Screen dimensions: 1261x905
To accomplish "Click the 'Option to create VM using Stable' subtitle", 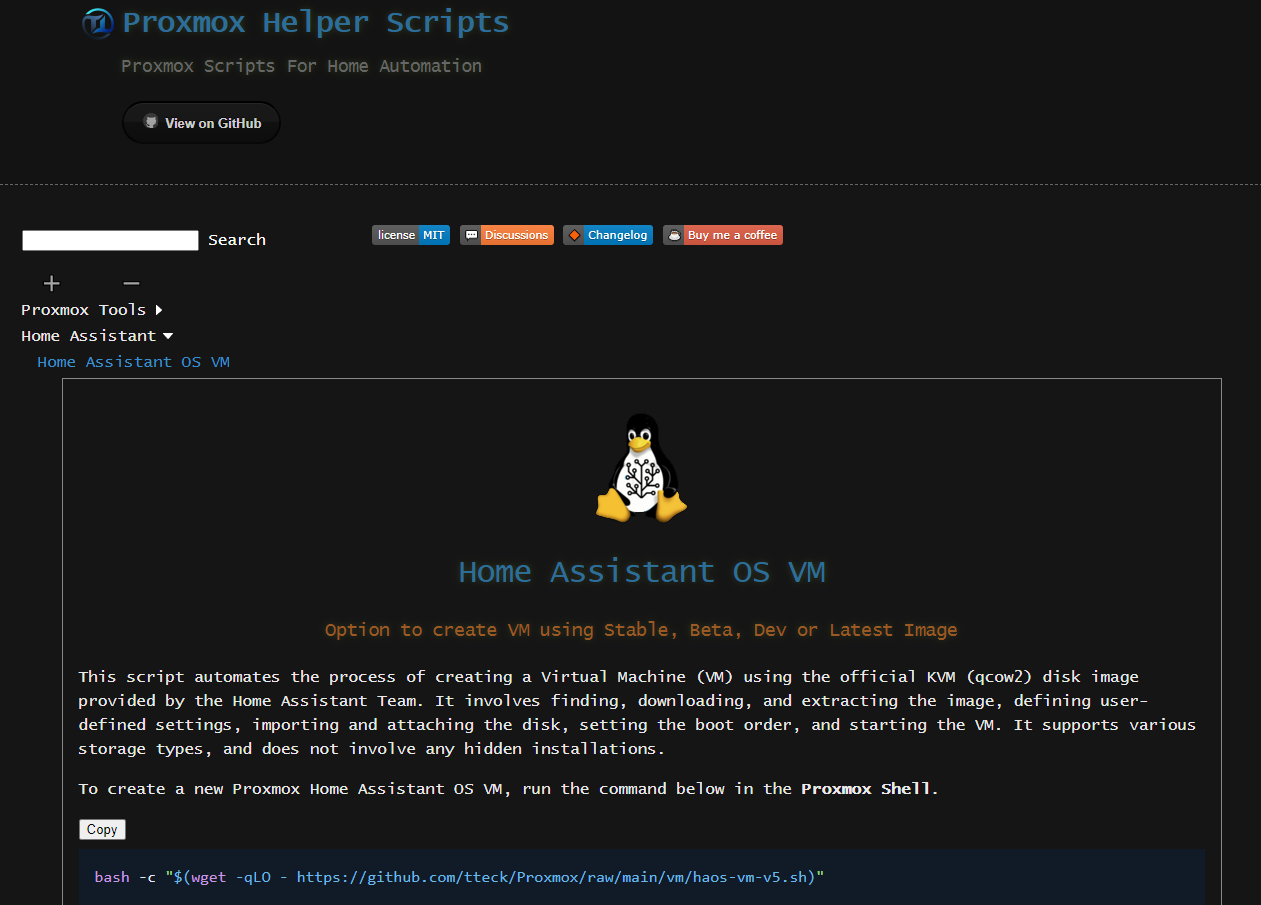I will (x=641, y=630).
